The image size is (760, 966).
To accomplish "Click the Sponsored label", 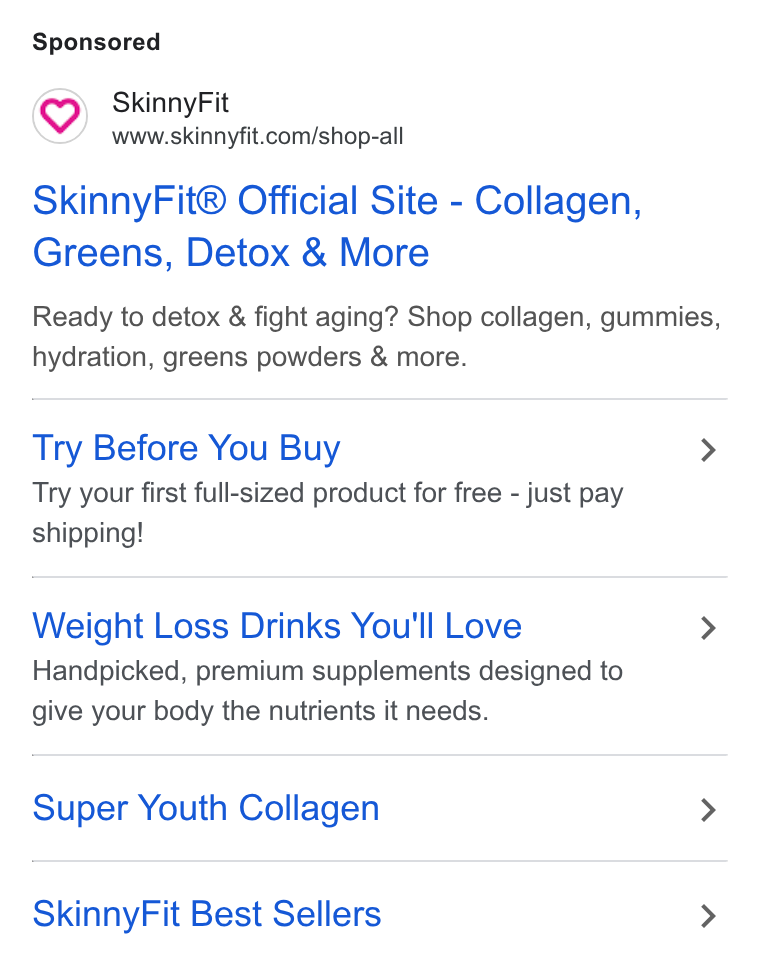I will [96, 42].
